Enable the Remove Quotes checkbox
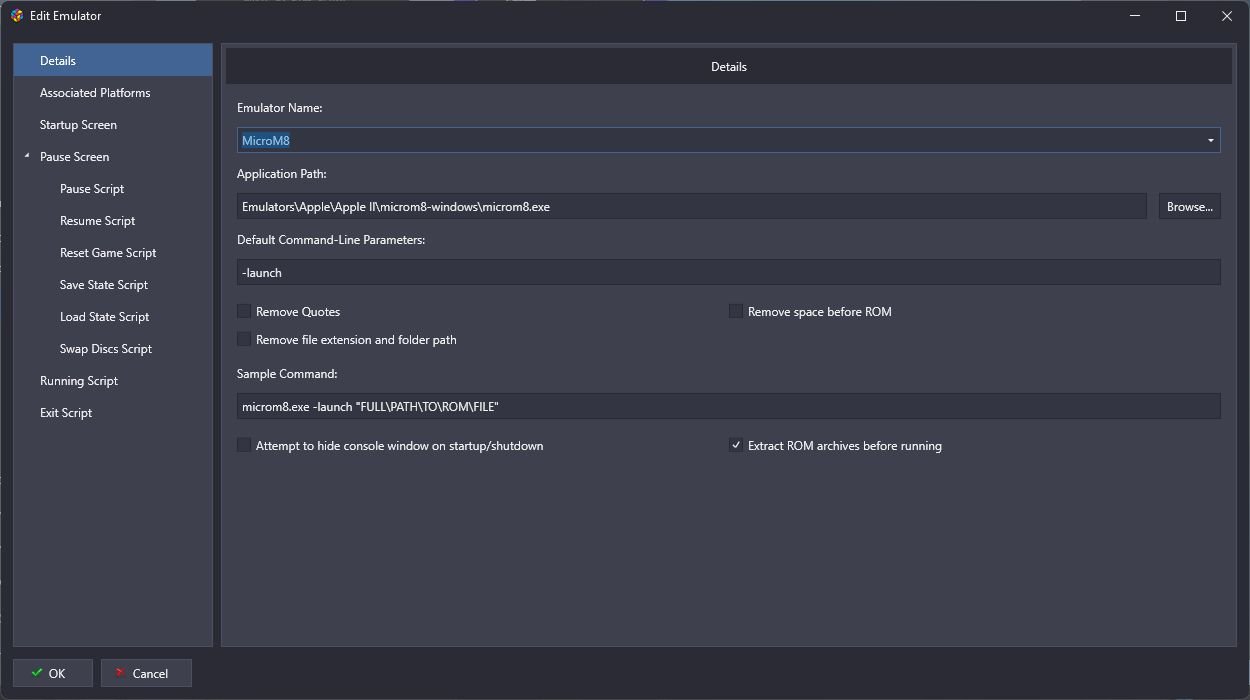The height and width of the screenshot is (700, 1250). [244, 312]
